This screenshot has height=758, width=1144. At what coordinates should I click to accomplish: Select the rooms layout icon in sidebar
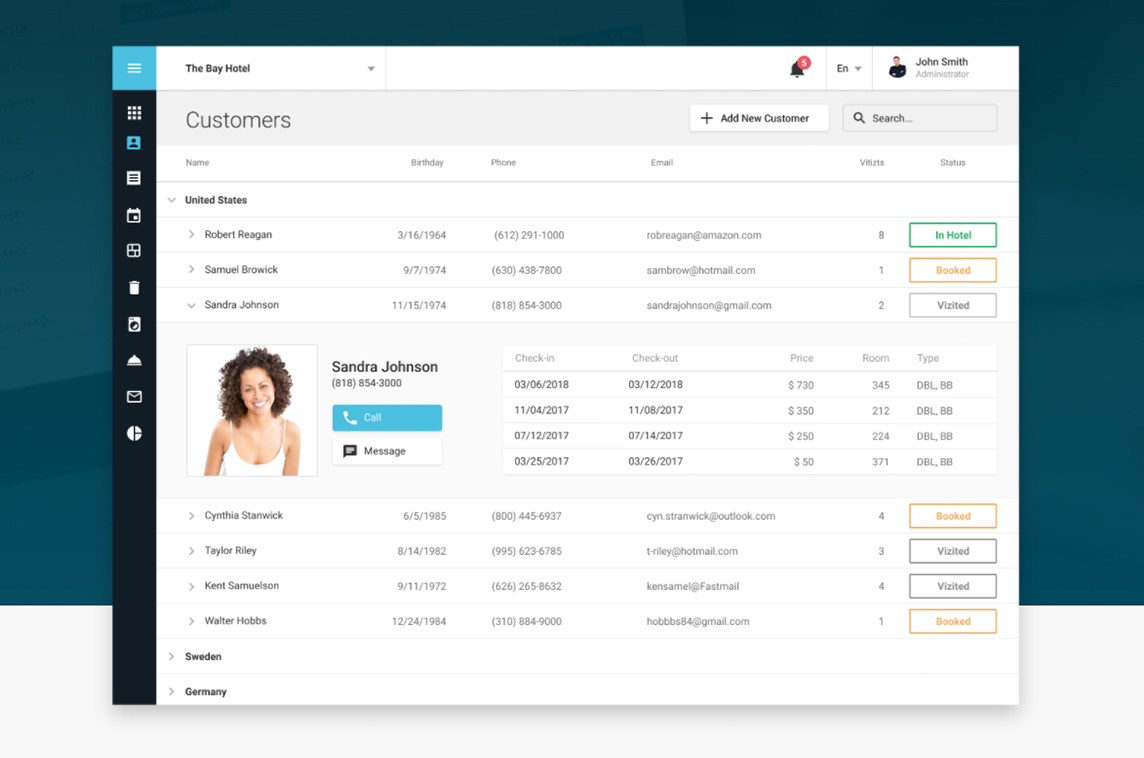[x=134, y=250]
